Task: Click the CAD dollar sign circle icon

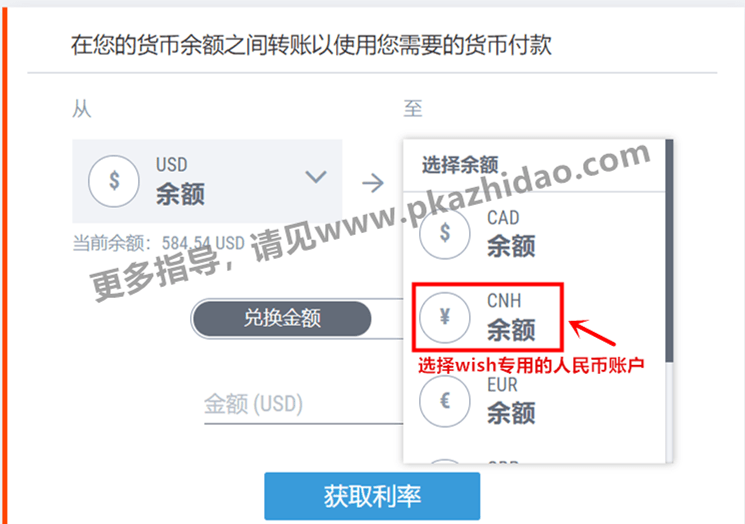Action: coord(445,233)
